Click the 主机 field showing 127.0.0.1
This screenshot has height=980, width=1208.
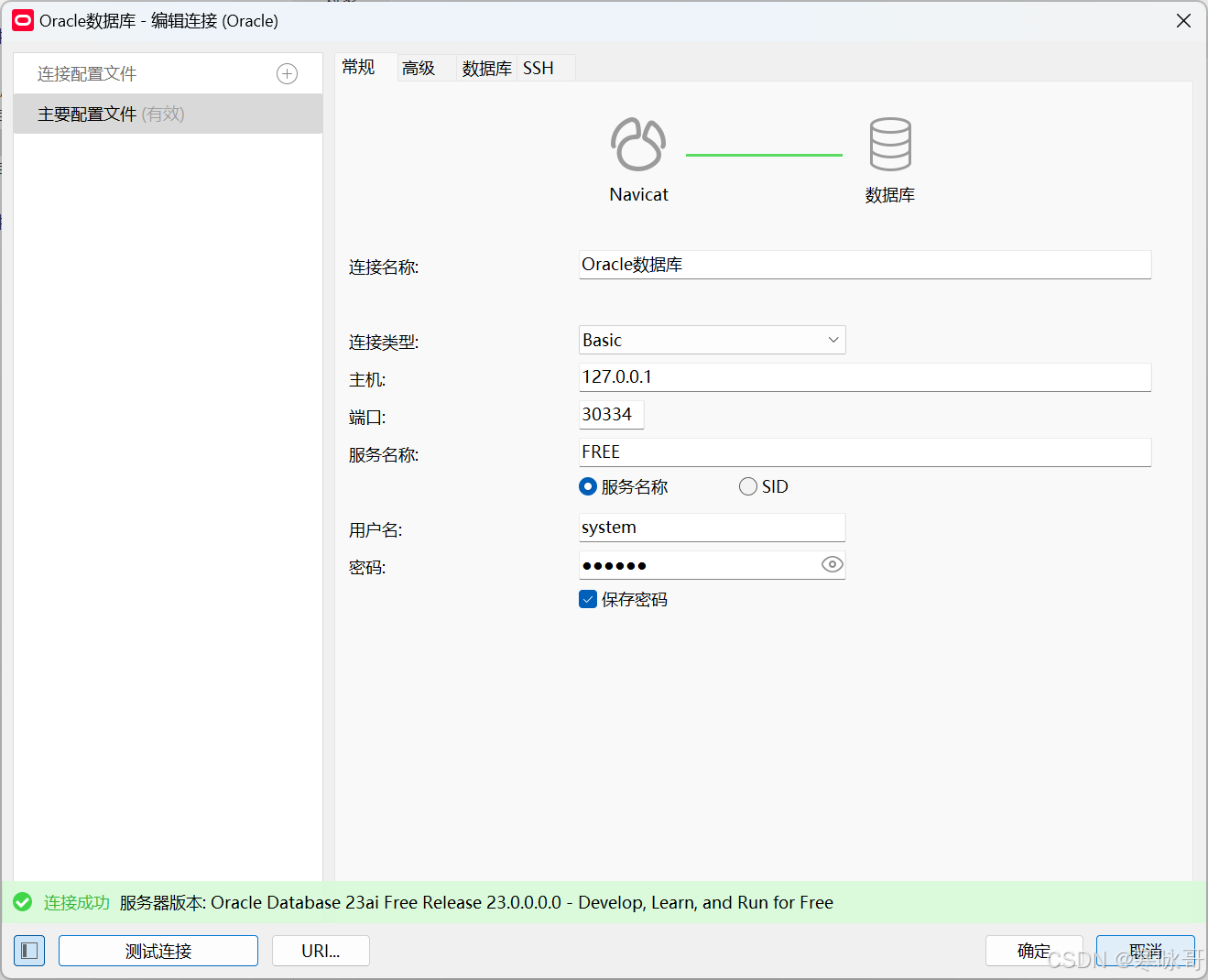pos(865,377)
